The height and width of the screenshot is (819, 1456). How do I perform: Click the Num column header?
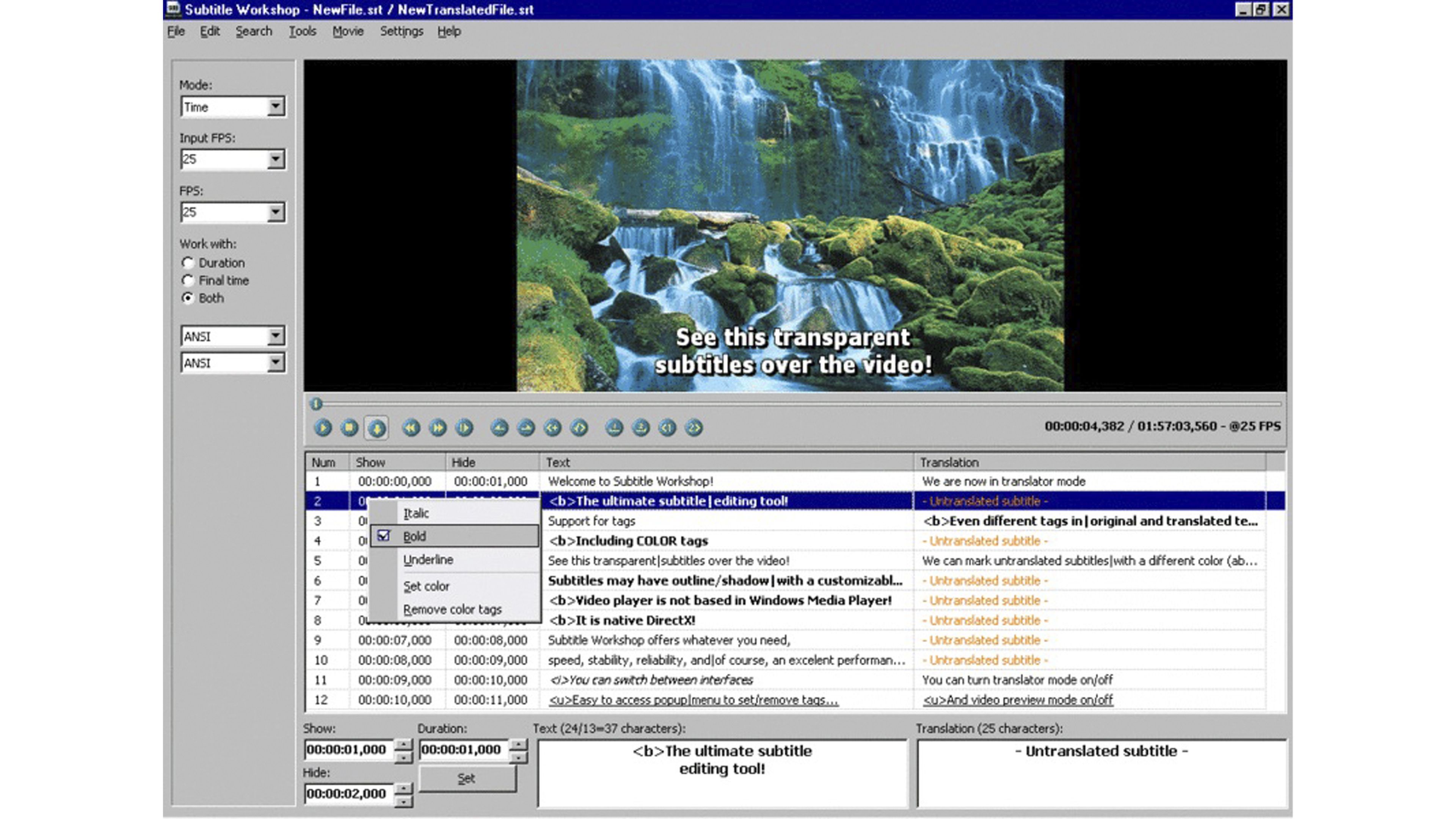click(327, 462)
